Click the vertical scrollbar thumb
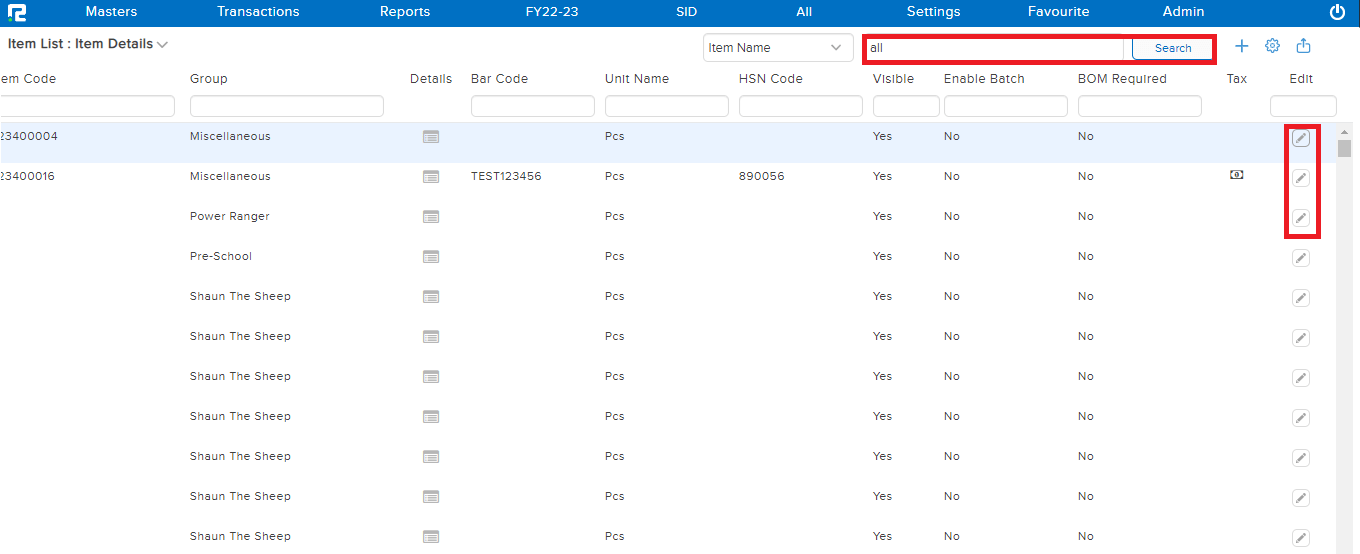This screenshot has height=554, width=1360. 1344,149
